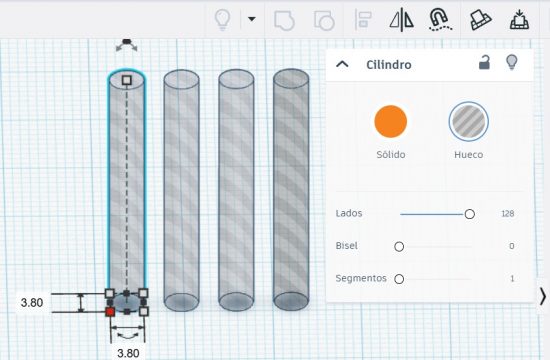
Task: Expand the right side panel chevron
Action: pos(543,296)
